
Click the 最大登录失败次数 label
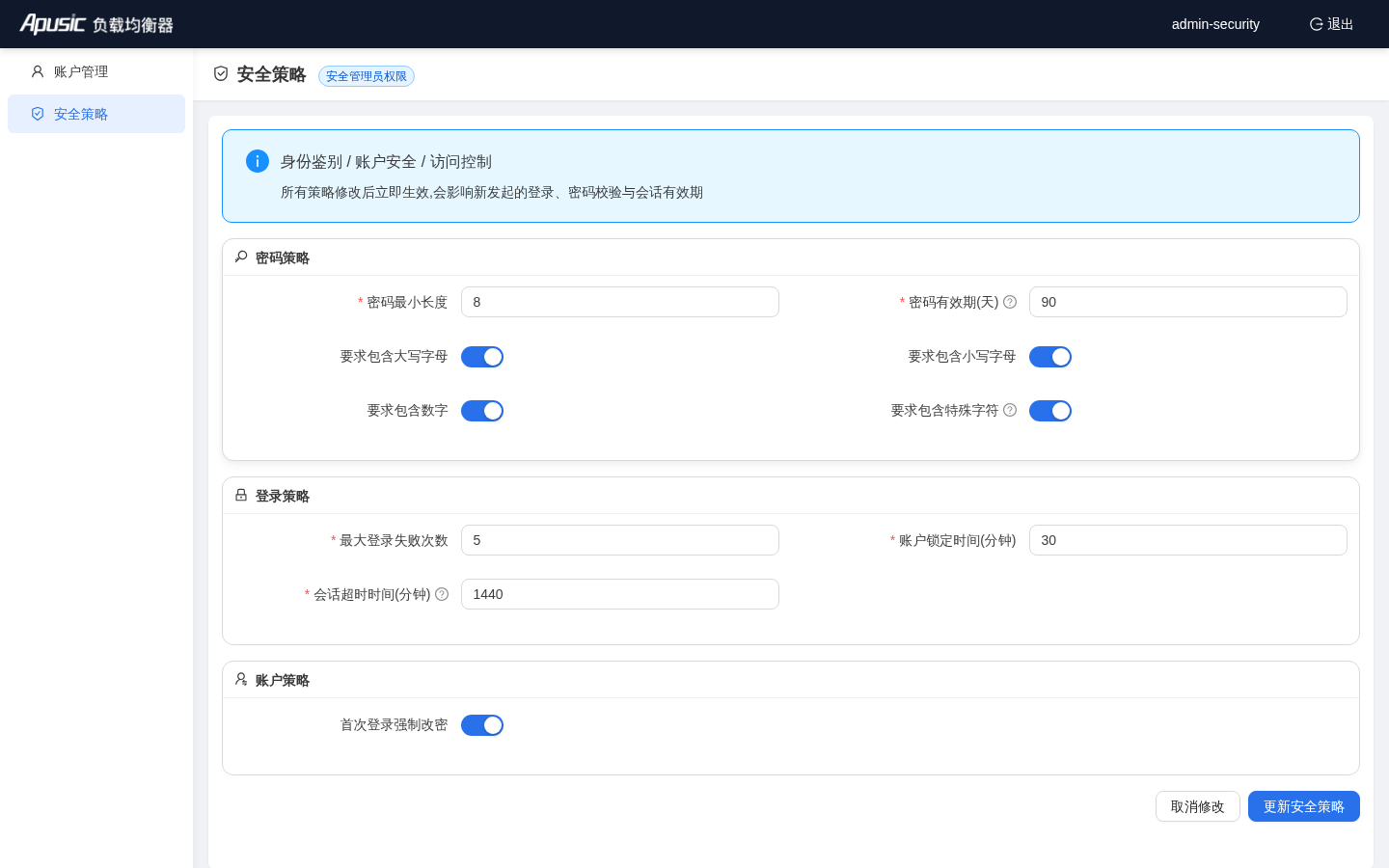click(394, 540)
